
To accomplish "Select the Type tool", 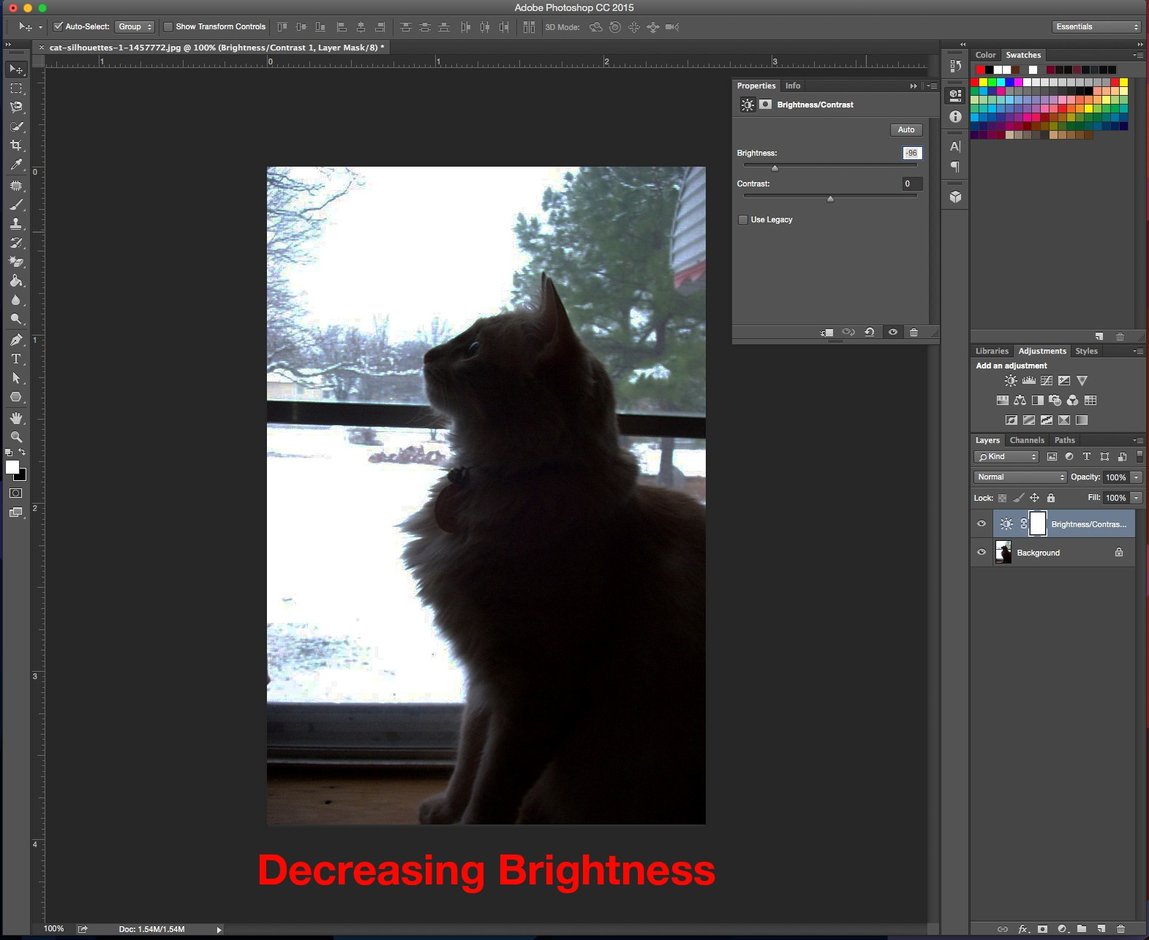I will pyautogui.click(x=16, y=357).
